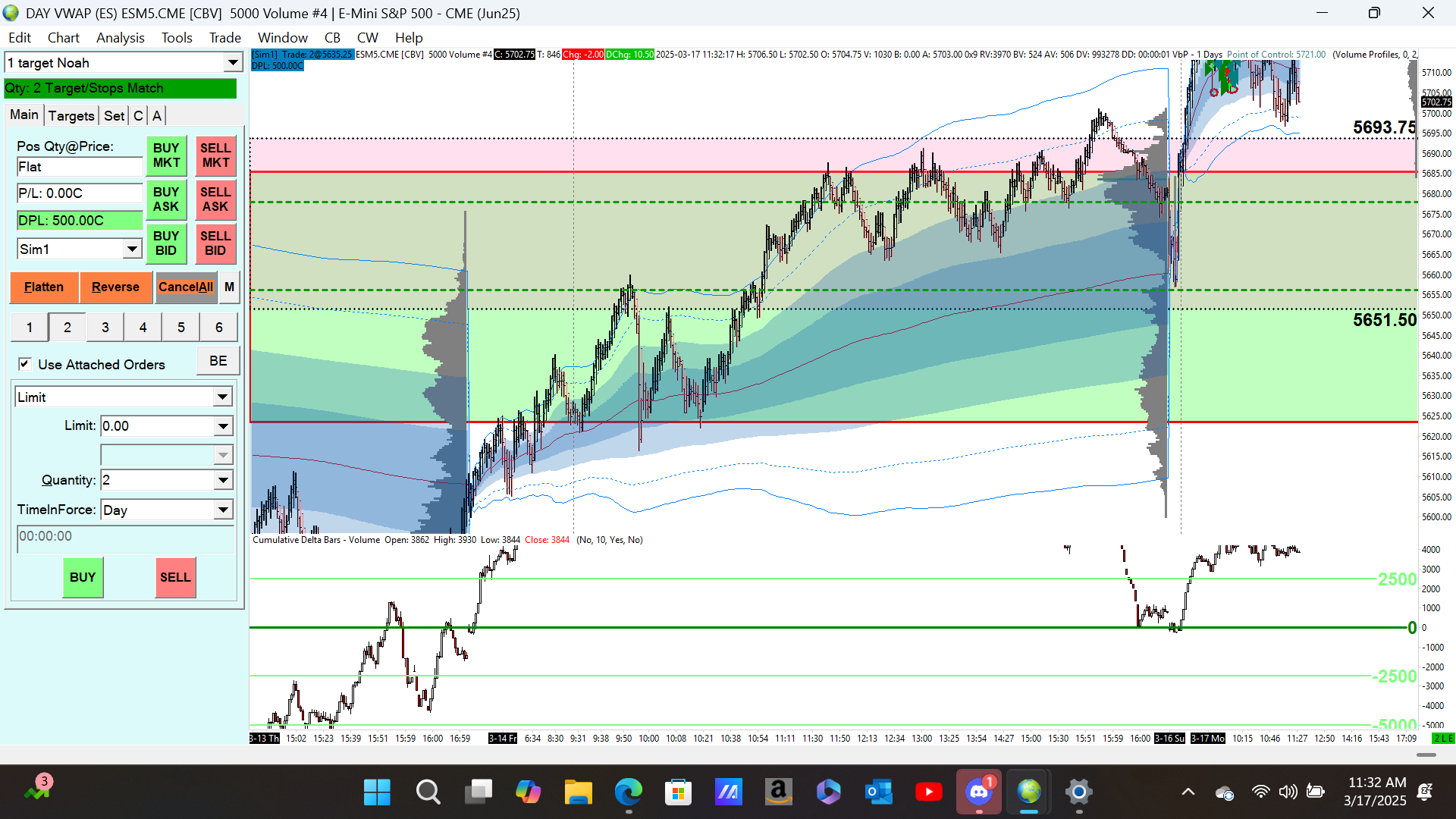1456x819 pixels.
Task: Open YouTube taskbar icon
Action: [x=928, y=792]
